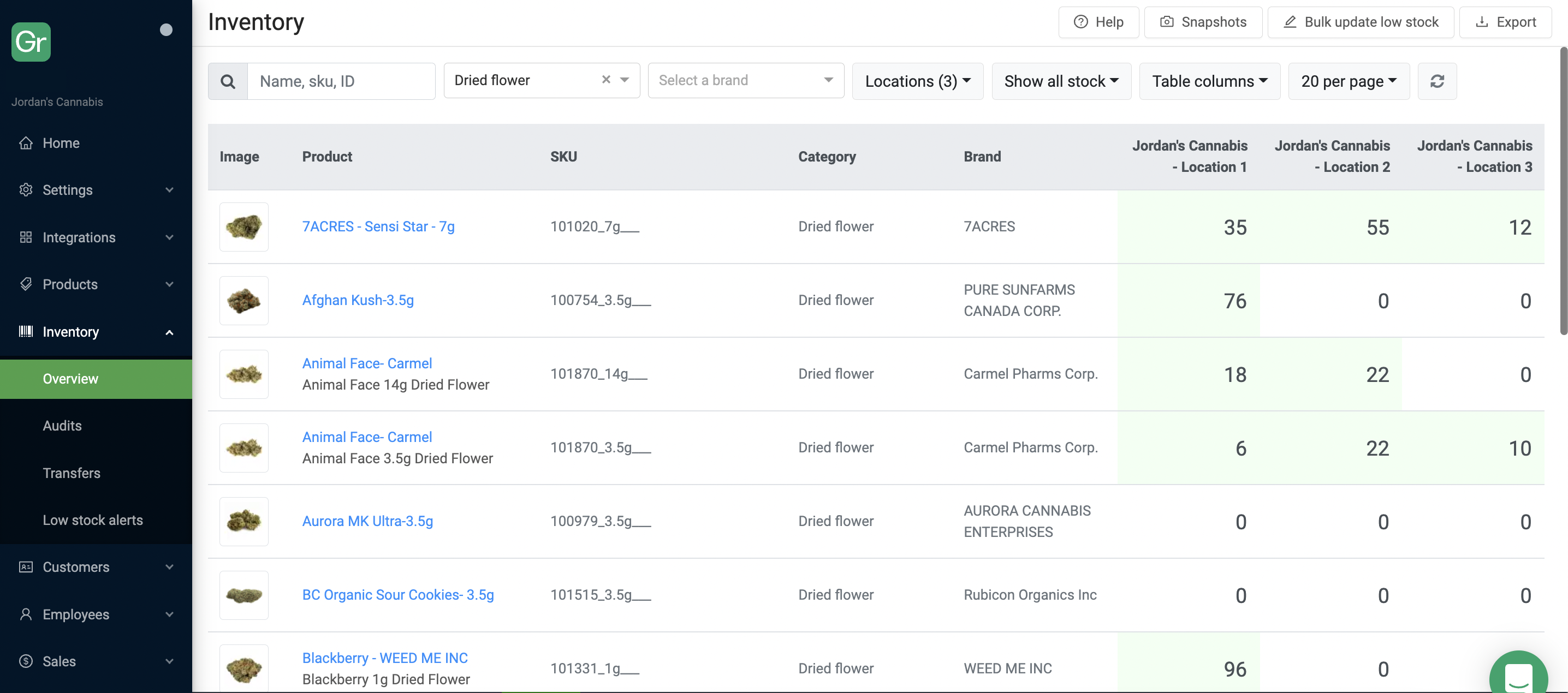
Task: Click the gray status dot in sidebar header
Action: [x=165, y=30]
